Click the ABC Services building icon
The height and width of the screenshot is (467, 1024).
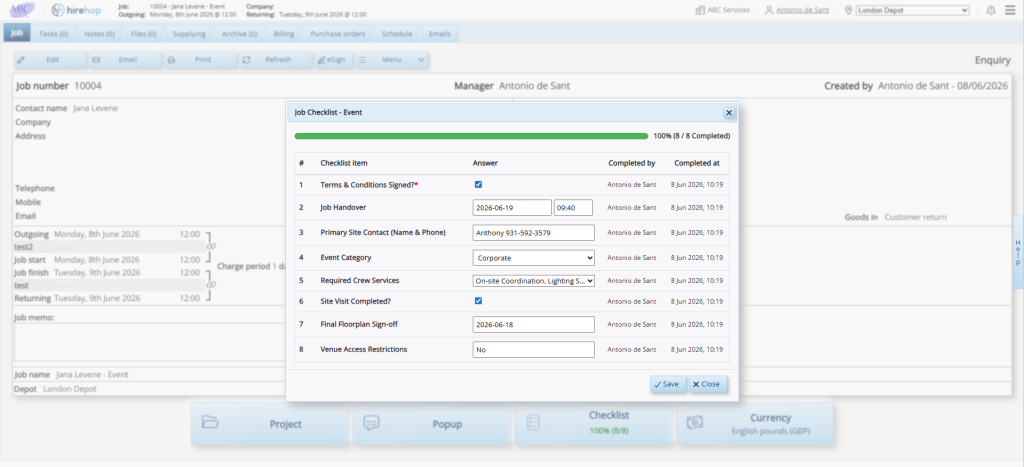(x=700, y=10)
